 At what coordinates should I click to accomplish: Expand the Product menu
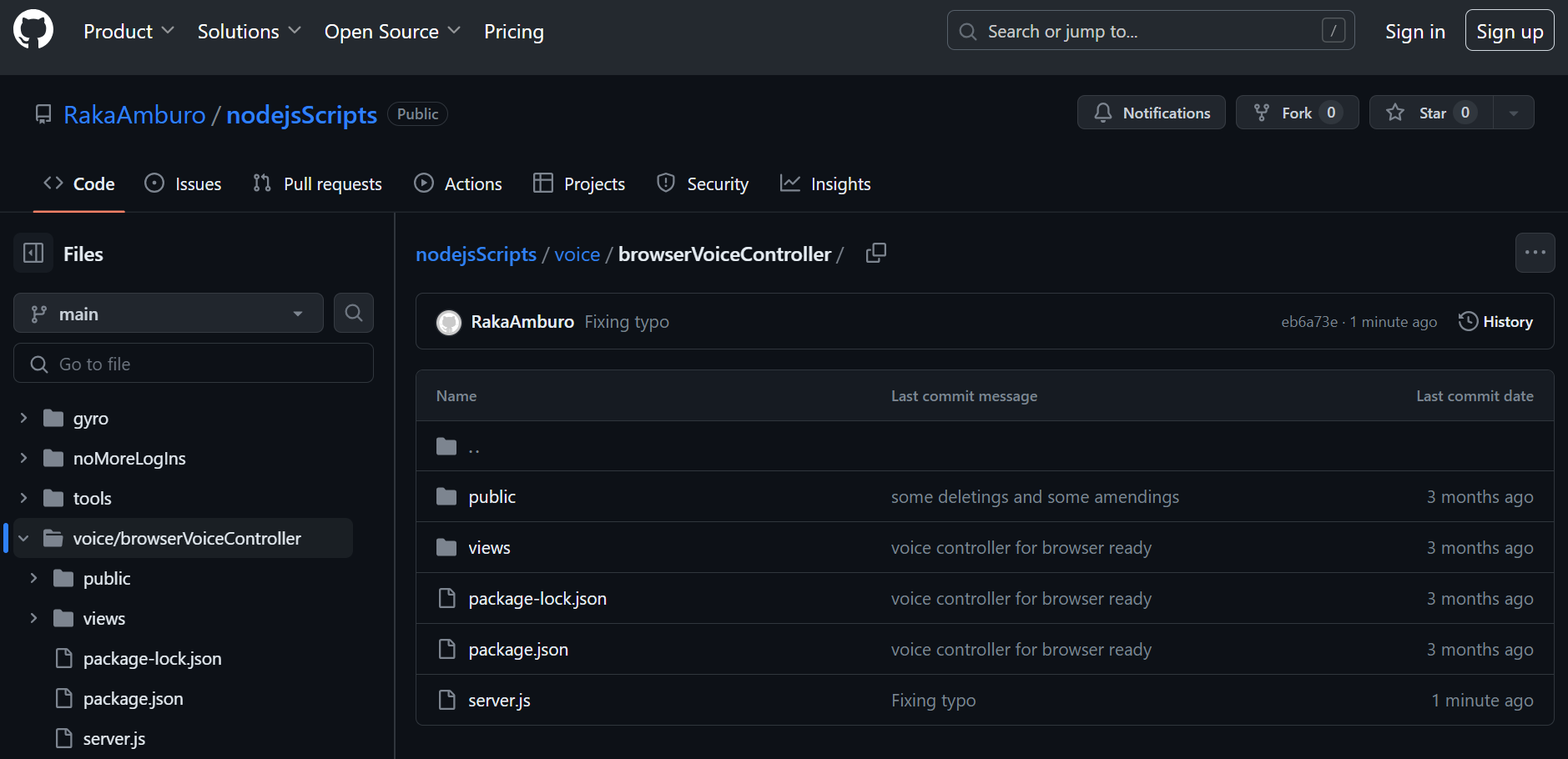[129, 32]
